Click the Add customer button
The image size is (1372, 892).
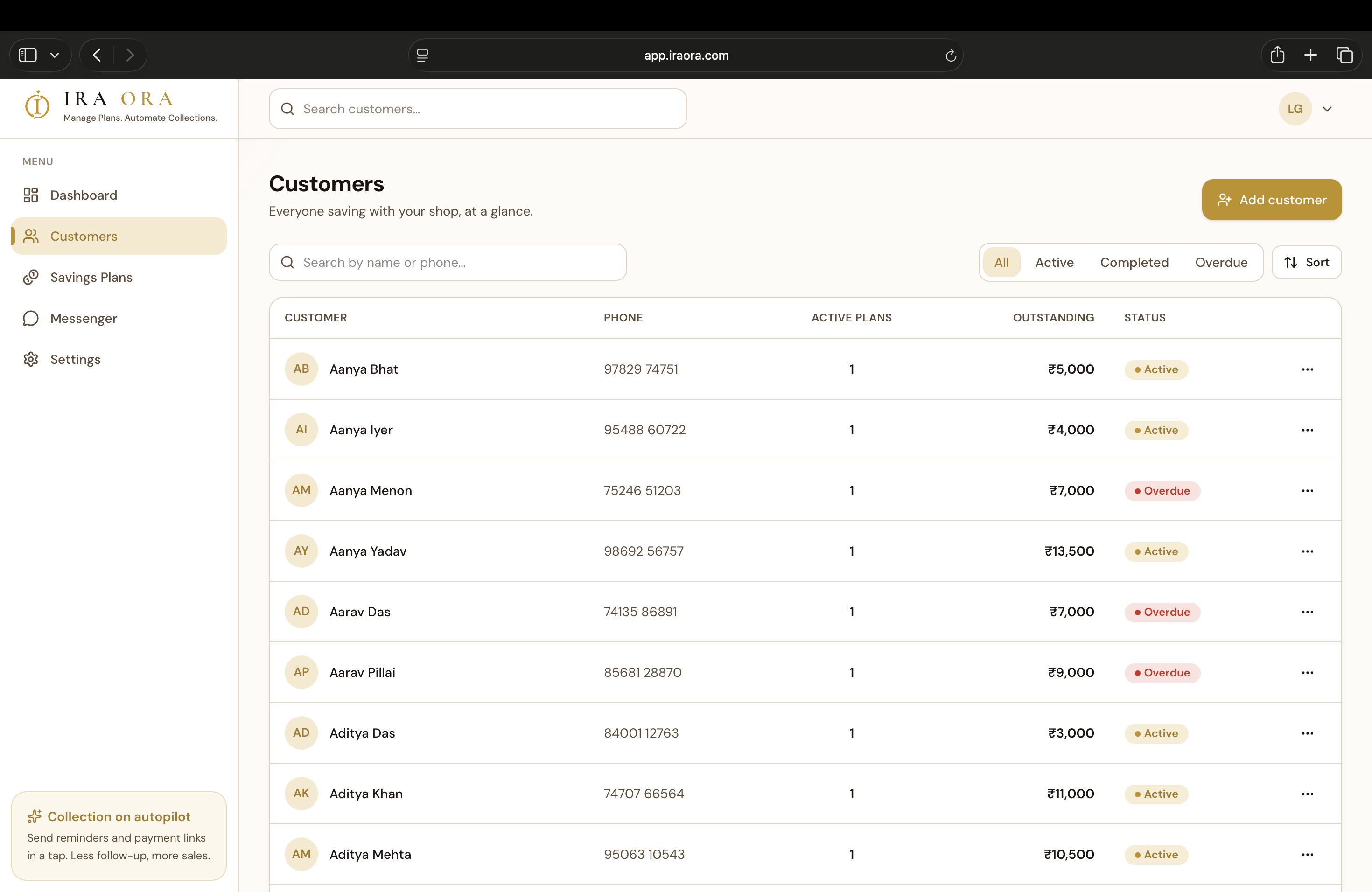click(1272, 200)
